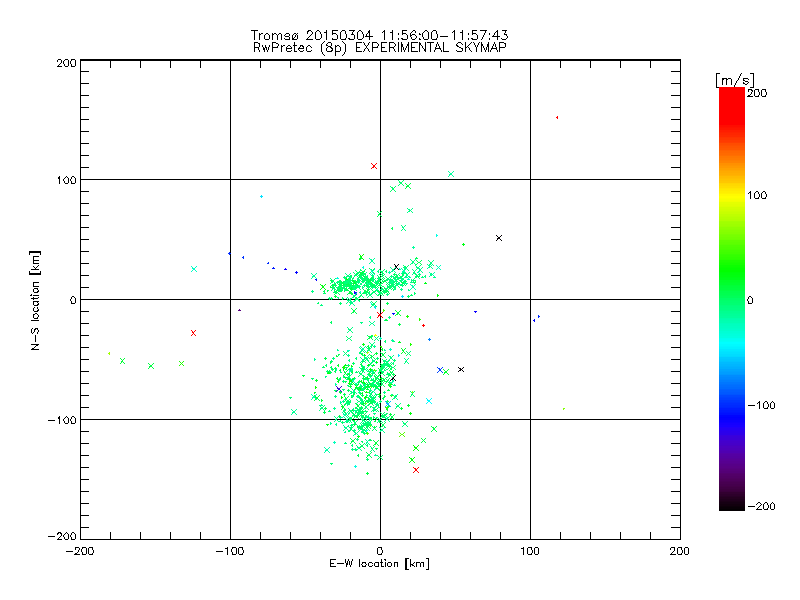
Task: Click the subtitle 'RwPretec (8p) EXPERIMENTAL SKYMAP'
Action: click(x=379, y=48)
